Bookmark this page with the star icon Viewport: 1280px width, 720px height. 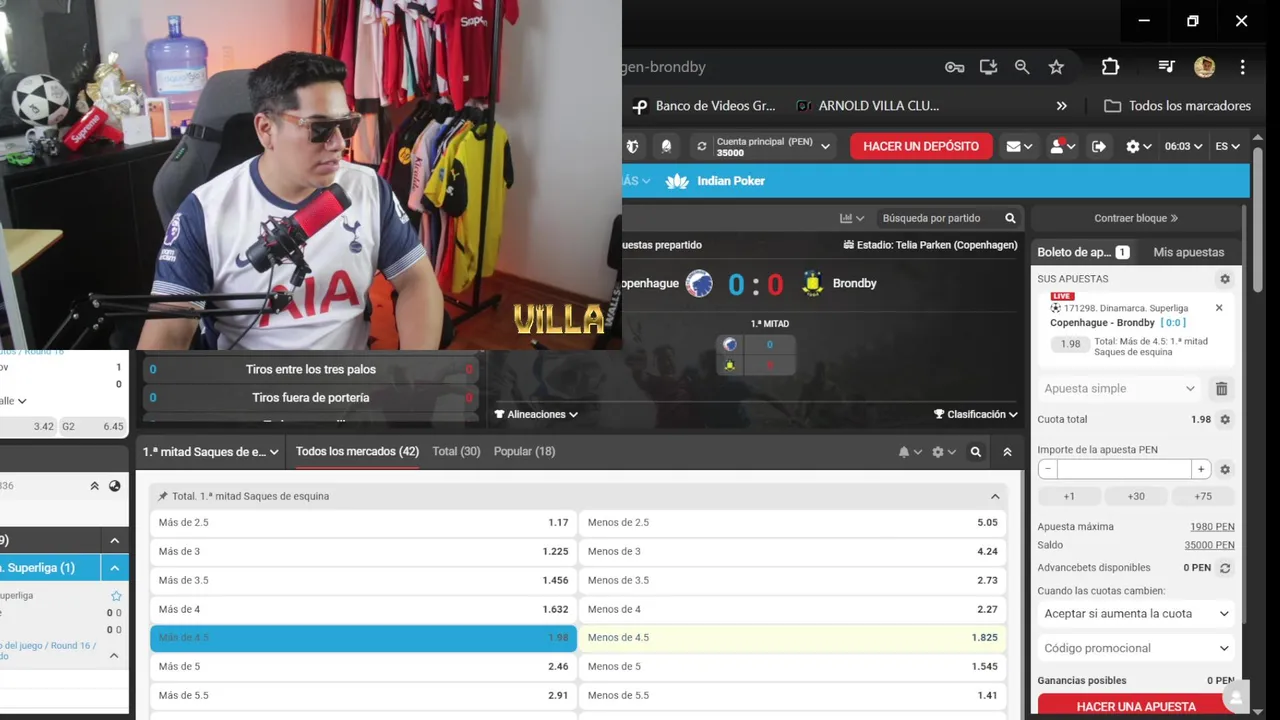(x=1056, y=67)
